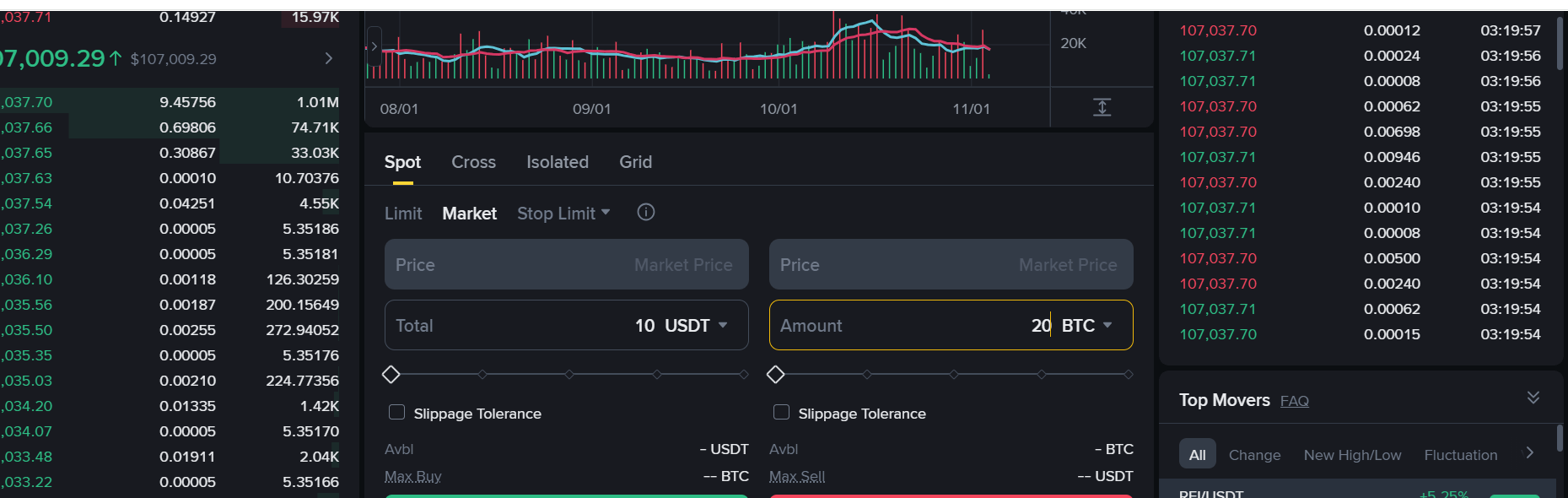
Task: Switch to the Spot trading tab
Action: pos(402,162)
